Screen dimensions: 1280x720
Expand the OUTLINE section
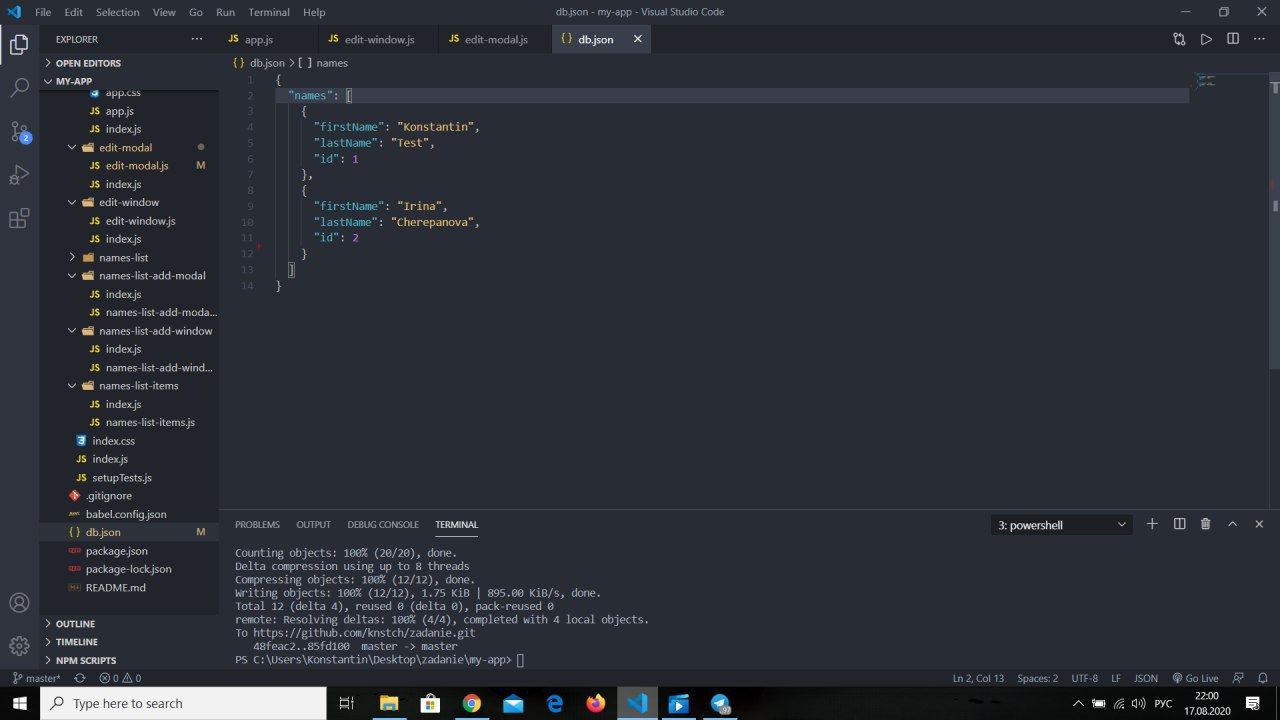pyautogui.click(x=128, y=623)
